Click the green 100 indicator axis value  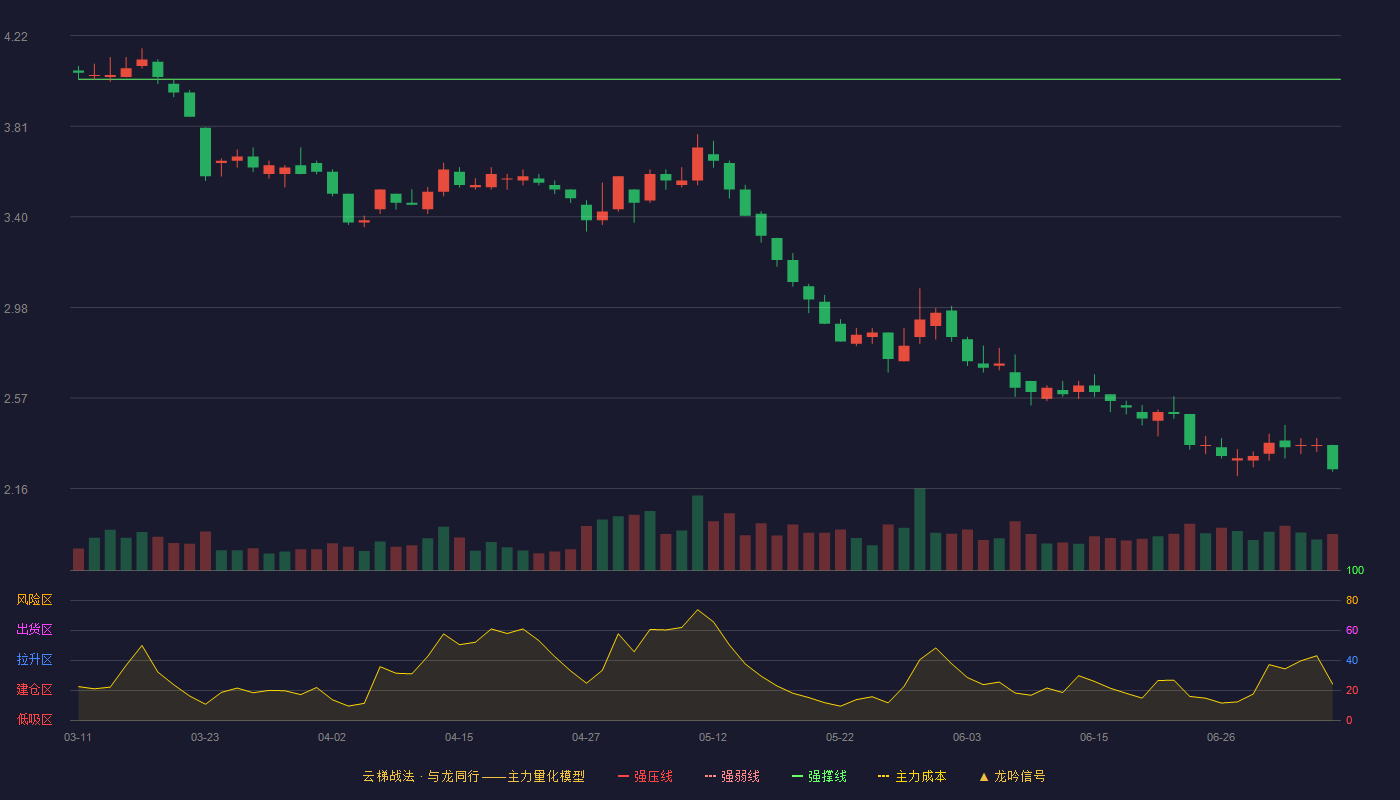pyautogui.click(x=1355, y=571)
